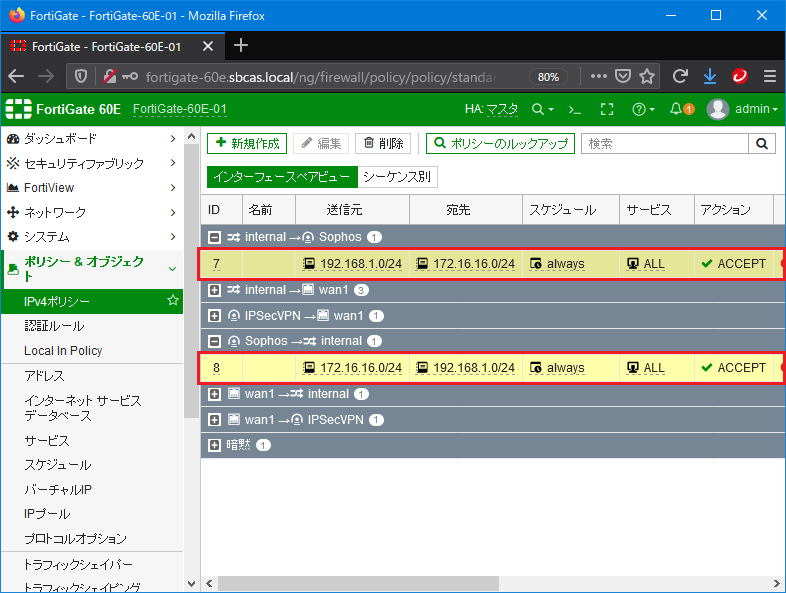
Task: Collapse the internal → Sophos group
Action: [214, 237]
